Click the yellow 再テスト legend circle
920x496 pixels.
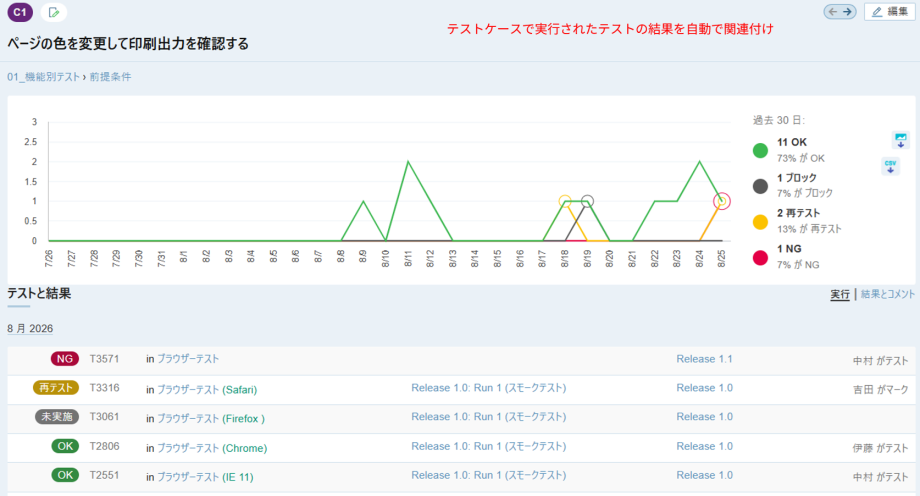[760, 222]
